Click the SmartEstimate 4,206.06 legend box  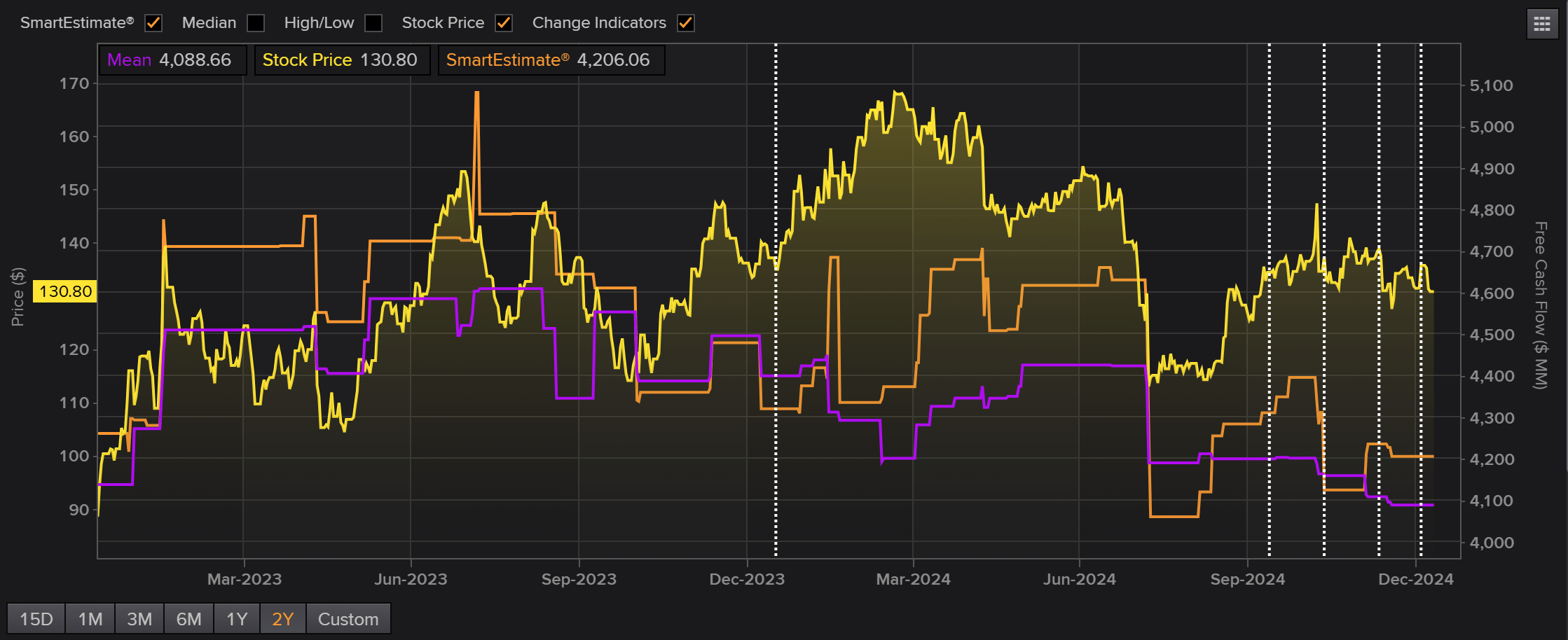[551, 60]
